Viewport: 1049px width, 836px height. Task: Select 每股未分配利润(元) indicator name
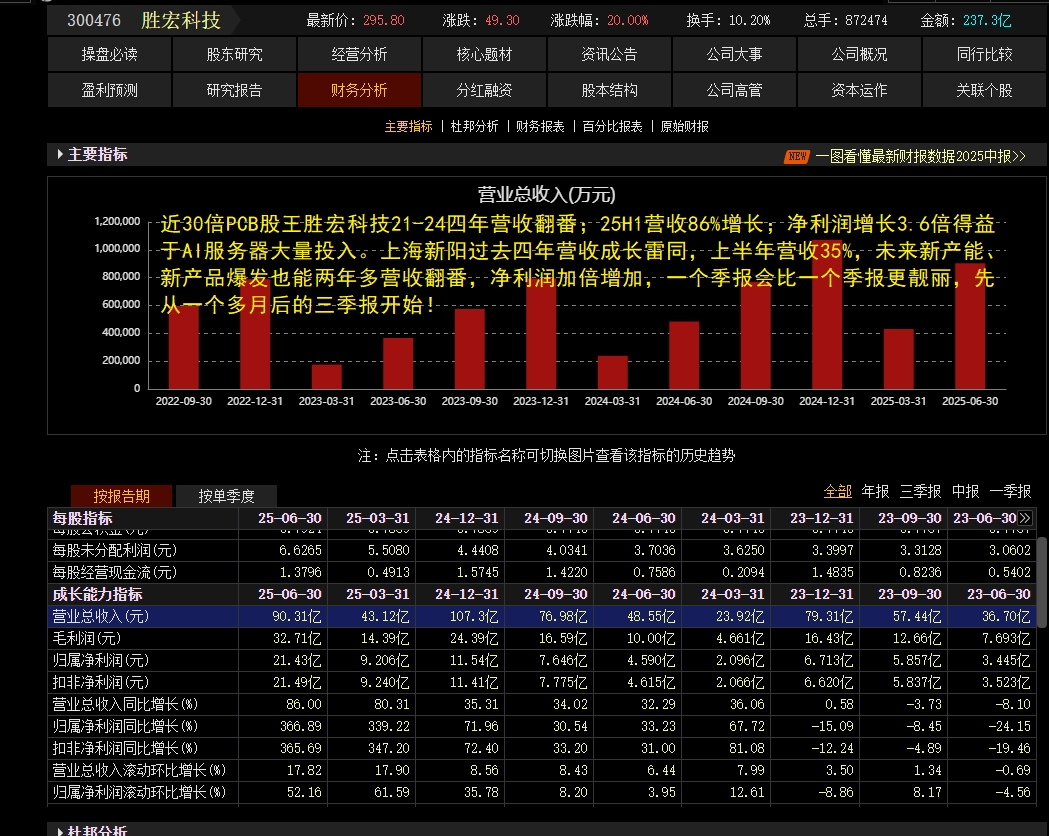114,550
